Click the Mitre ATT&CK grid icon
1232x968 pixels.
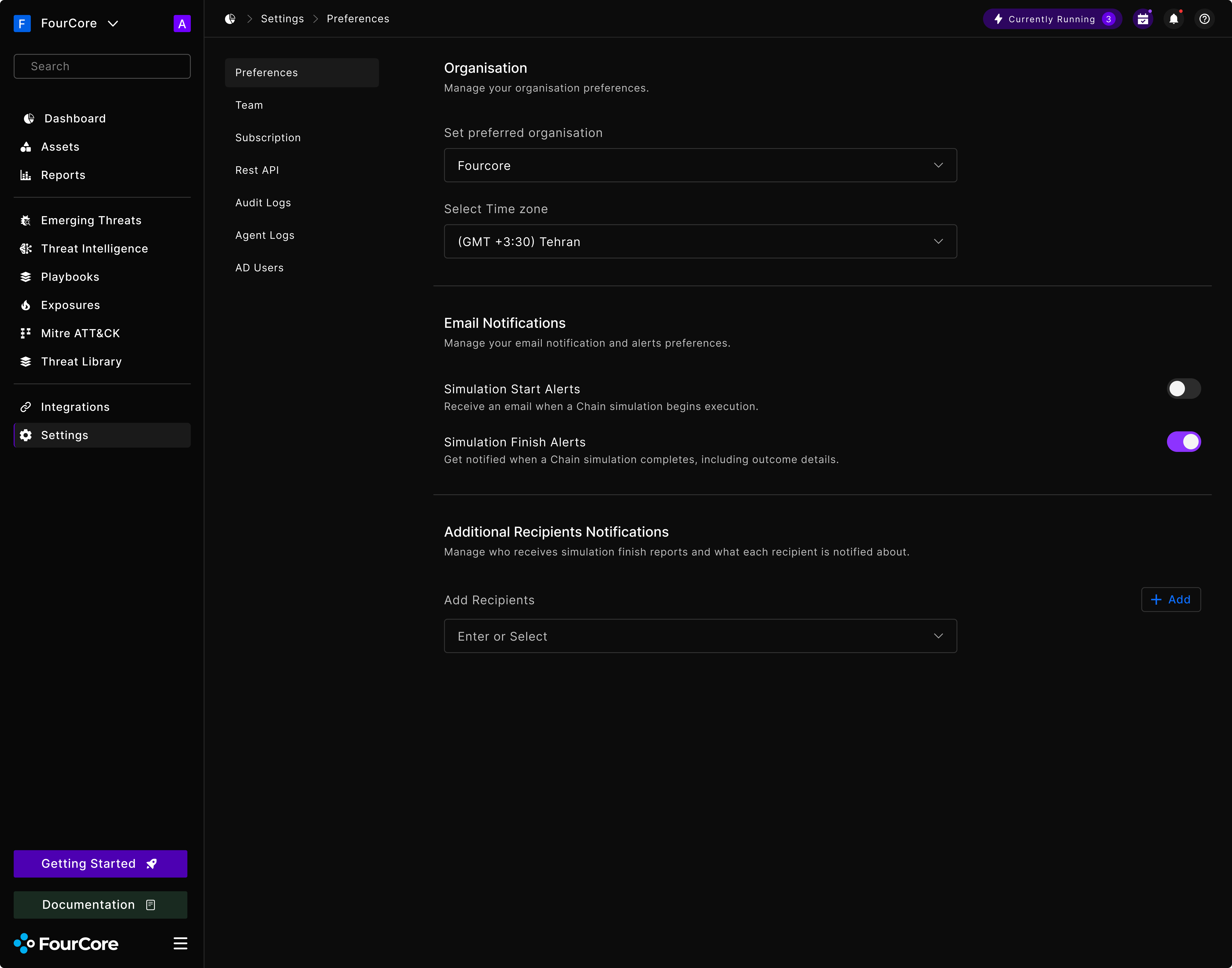25,333
